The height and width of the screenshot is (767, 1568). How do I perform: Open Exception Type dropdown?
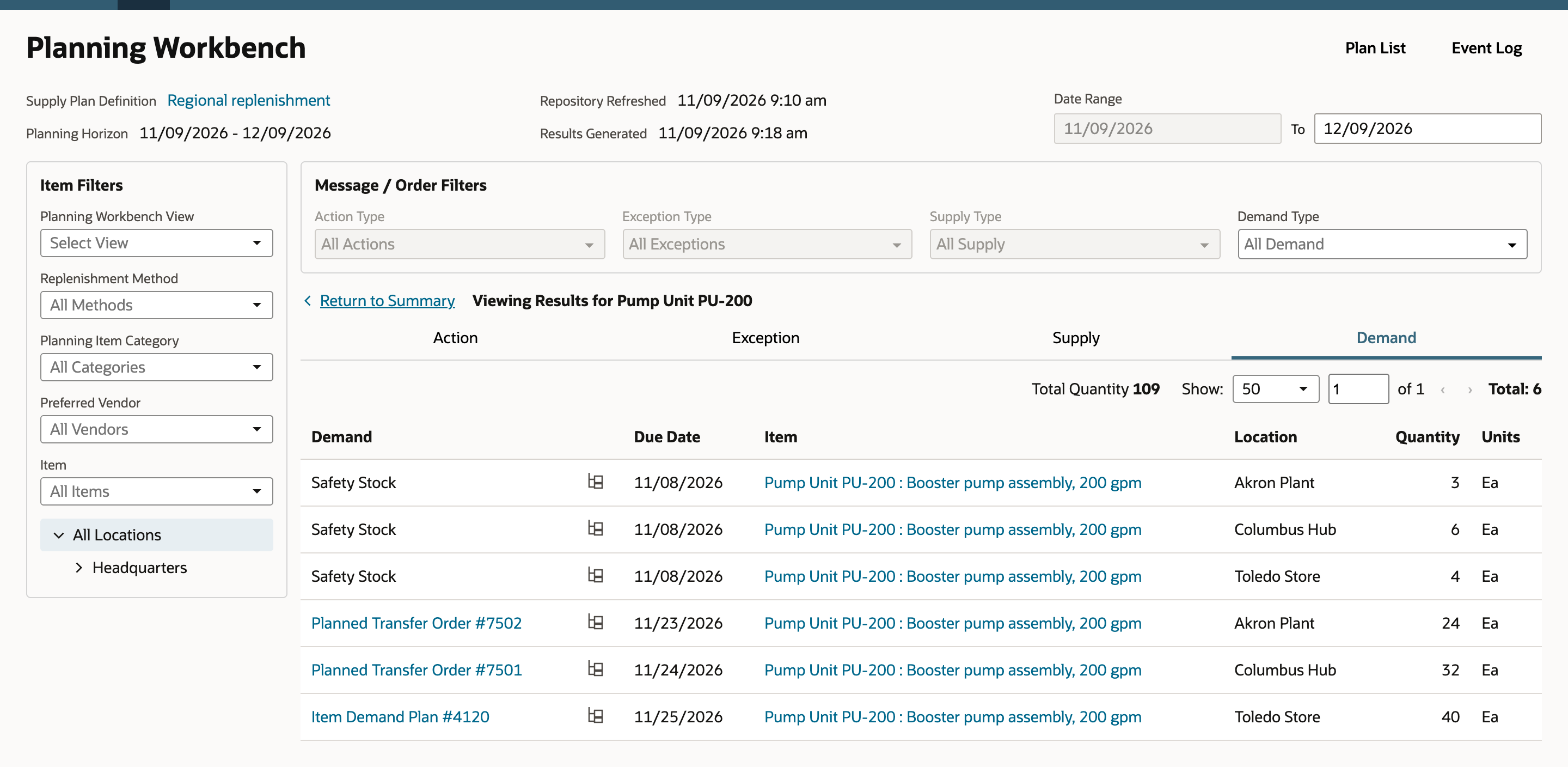pos(767,244)
